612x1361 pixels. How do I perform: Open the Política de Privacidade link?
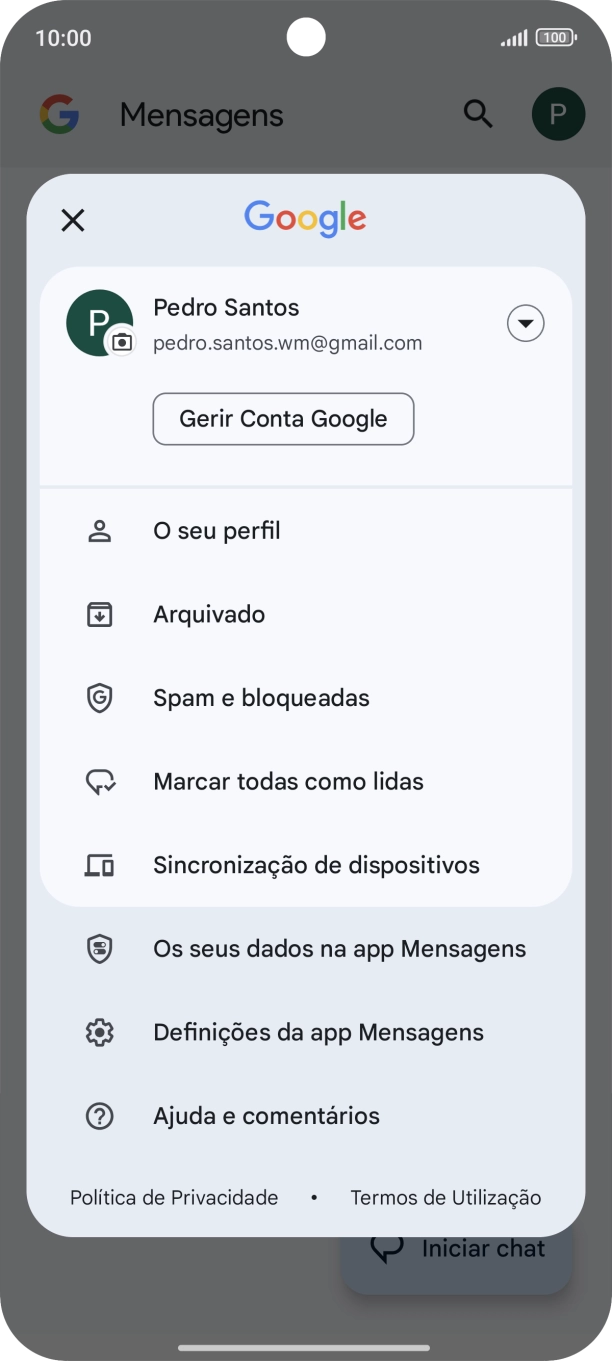(x=174, y=1197)
